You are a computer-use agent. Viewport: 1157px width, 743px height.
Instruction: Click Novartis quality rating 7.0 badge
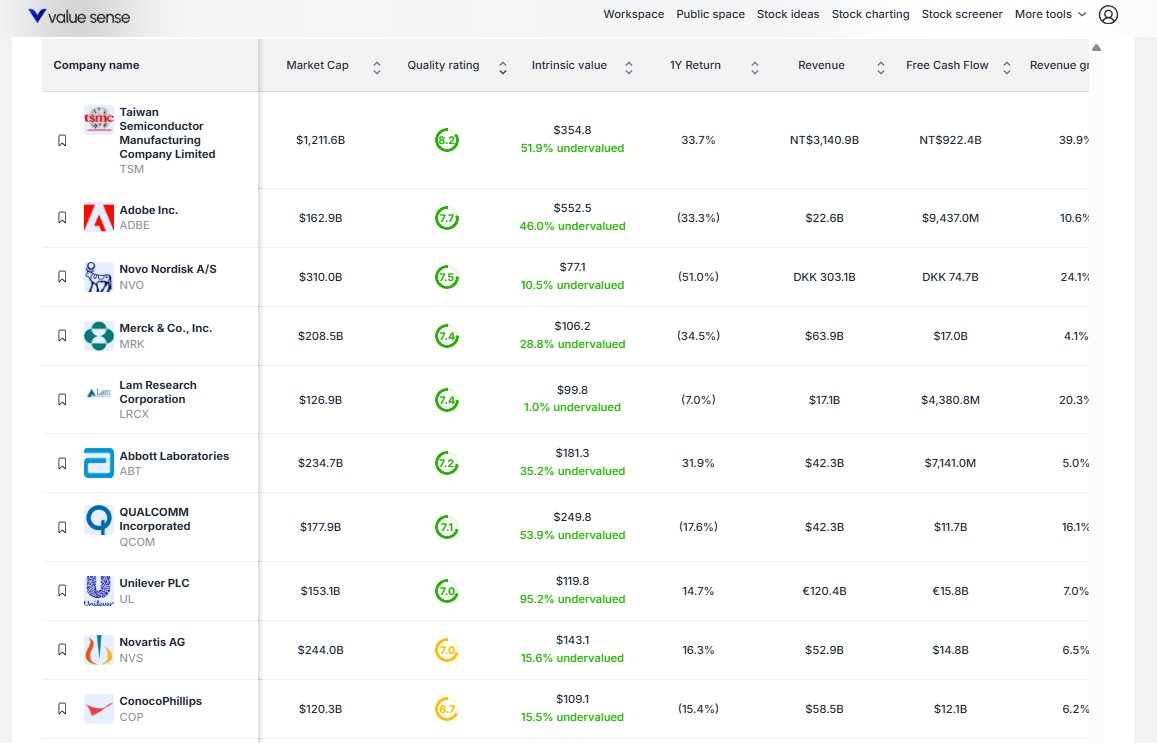(x=447, y=650)
